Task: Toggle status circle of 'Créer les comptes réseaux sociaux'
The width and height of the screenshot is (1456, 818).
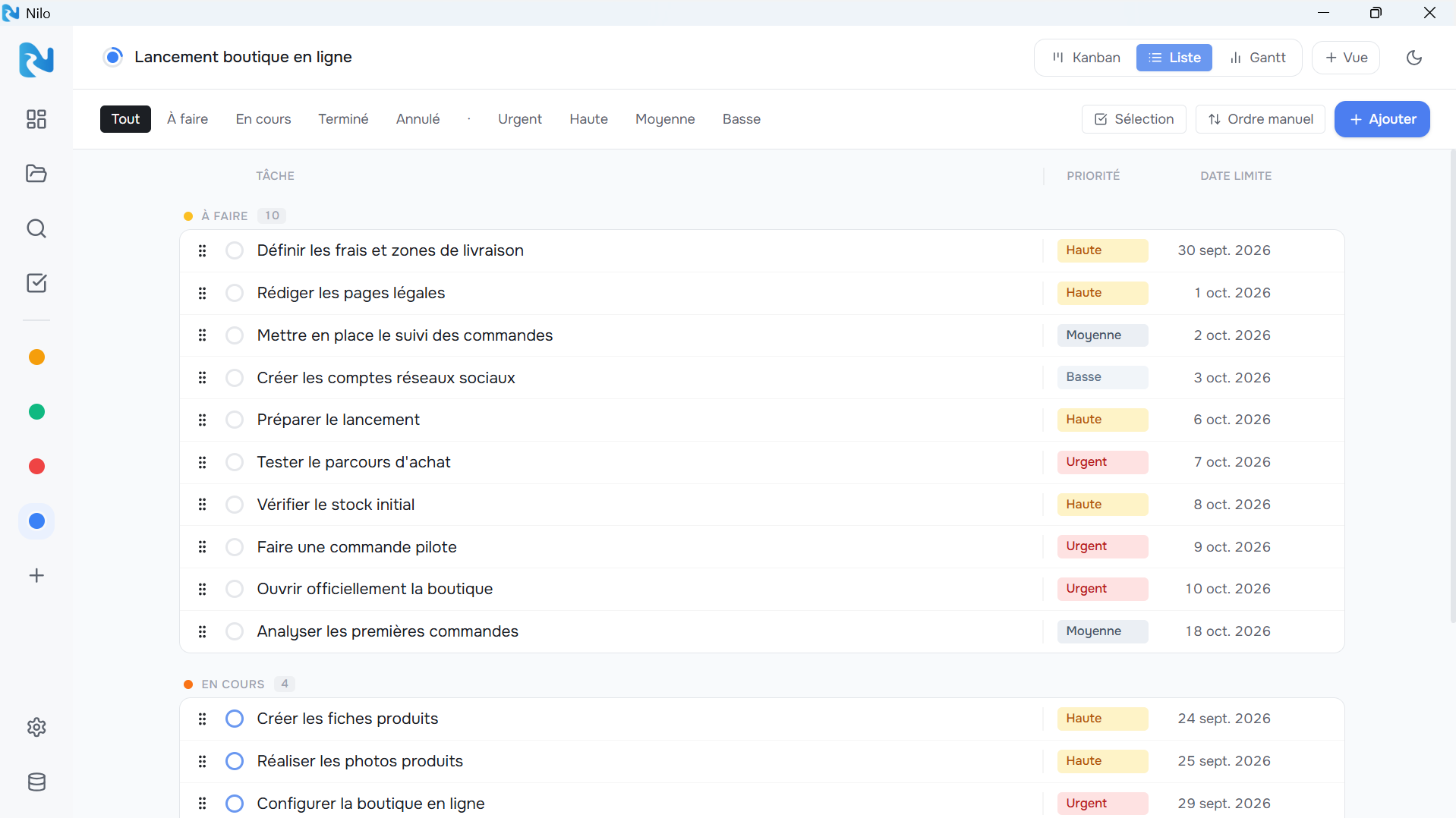Action: point(235,378)
